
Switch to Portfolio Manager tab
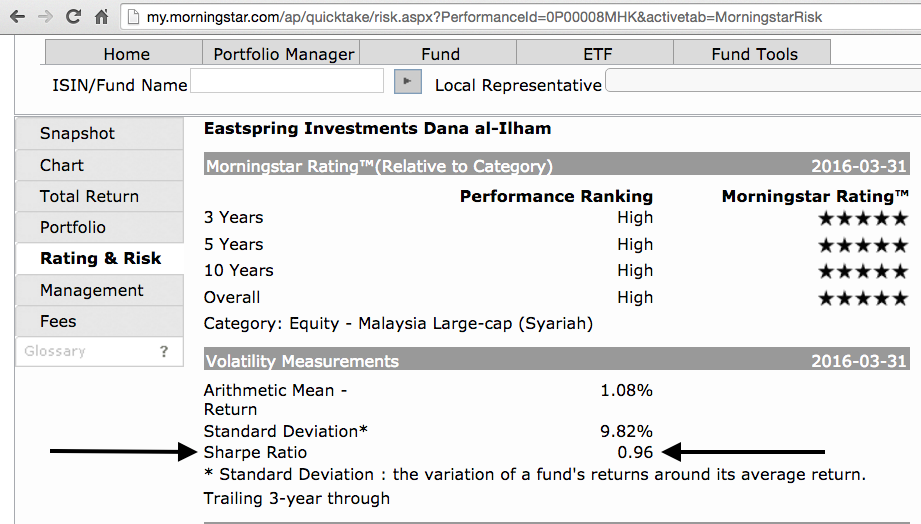[x=284, y=54]
